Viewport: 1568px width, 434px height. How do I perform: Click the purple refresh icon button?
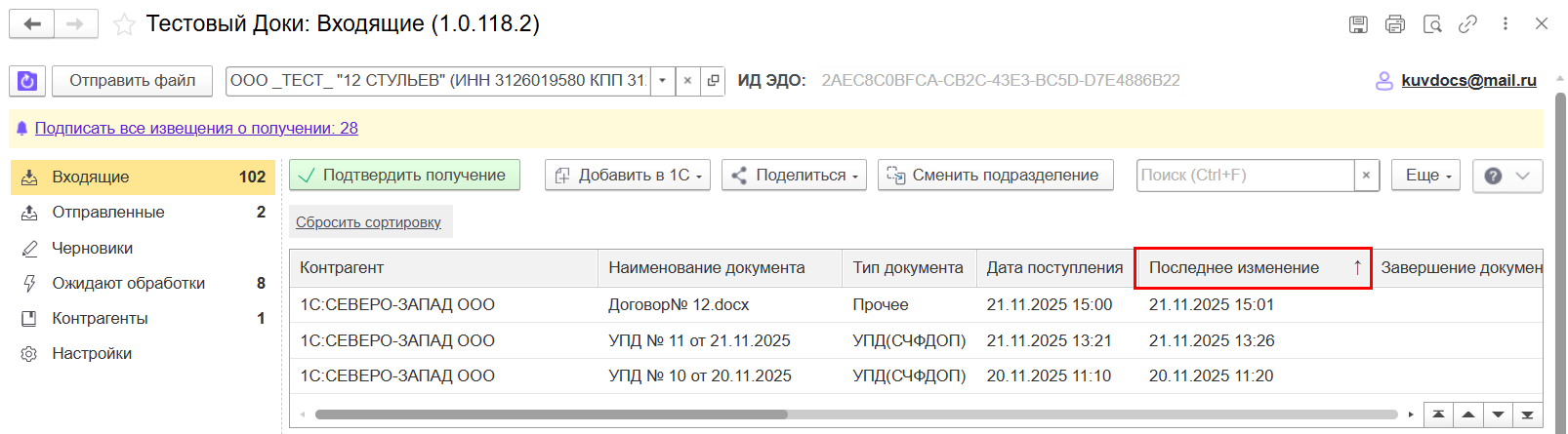point(27,81)
